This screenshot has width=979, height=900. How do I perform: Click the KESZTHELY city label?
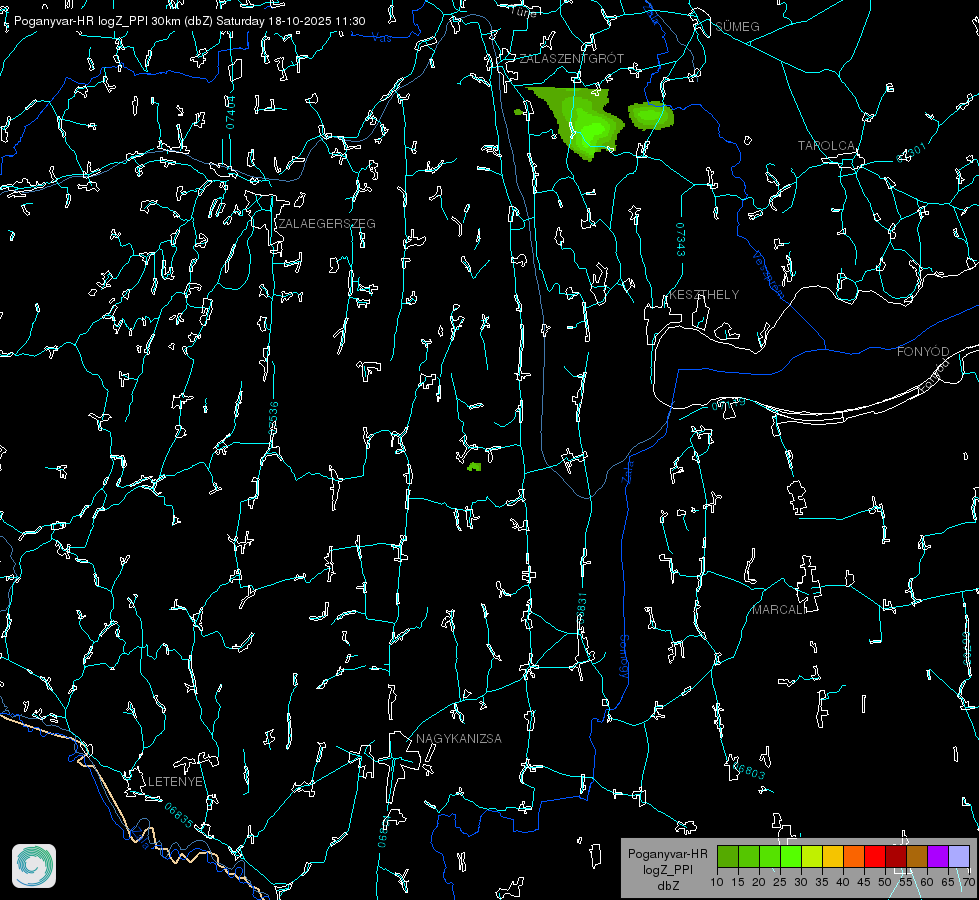tap(704, 295)
